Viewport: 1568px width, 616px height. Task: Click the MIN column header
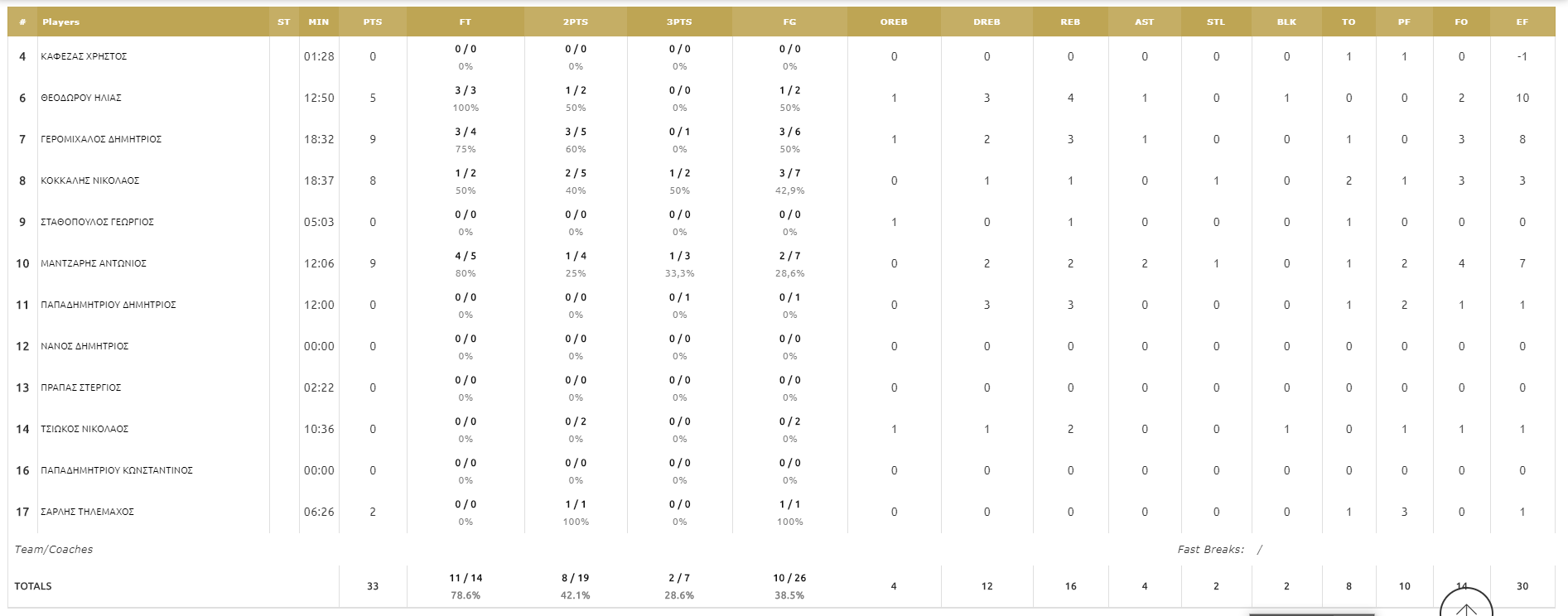tap(319, 22)
